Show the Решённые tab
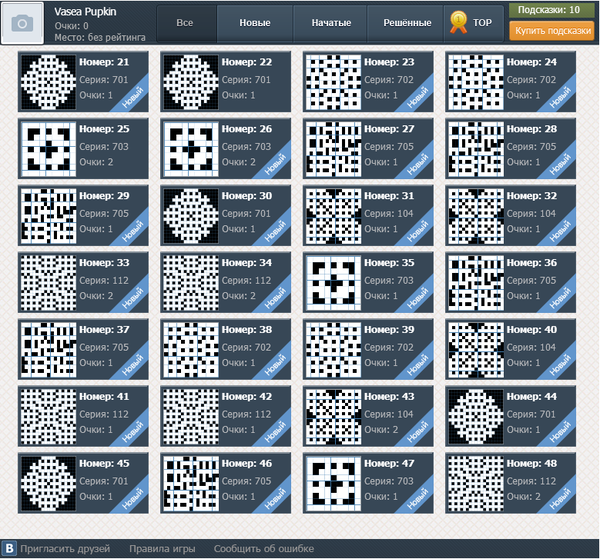 (x=408, y=22)
